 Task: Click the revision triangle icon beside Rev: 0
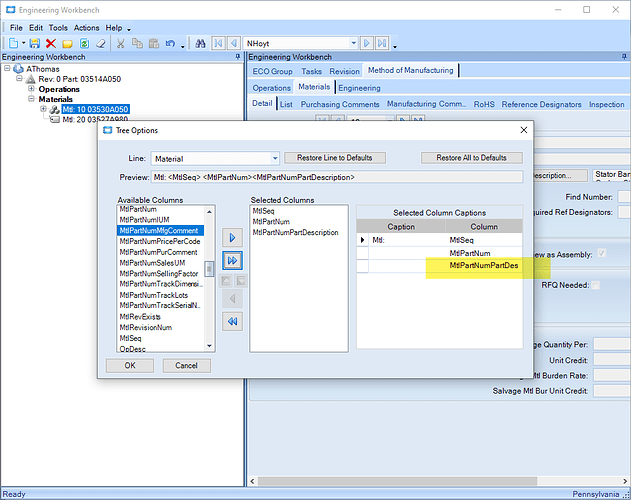[31, 79]
